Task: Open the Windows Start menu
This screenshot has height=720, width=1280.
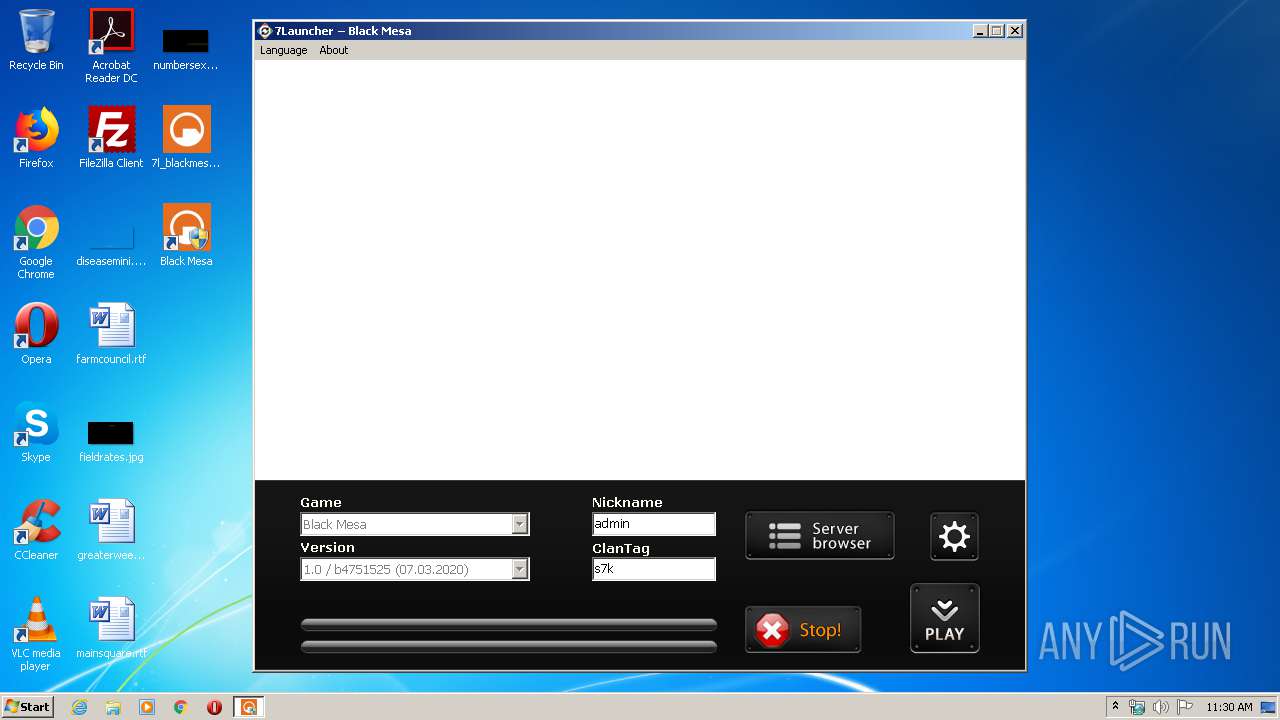Action: pos(28,706)
